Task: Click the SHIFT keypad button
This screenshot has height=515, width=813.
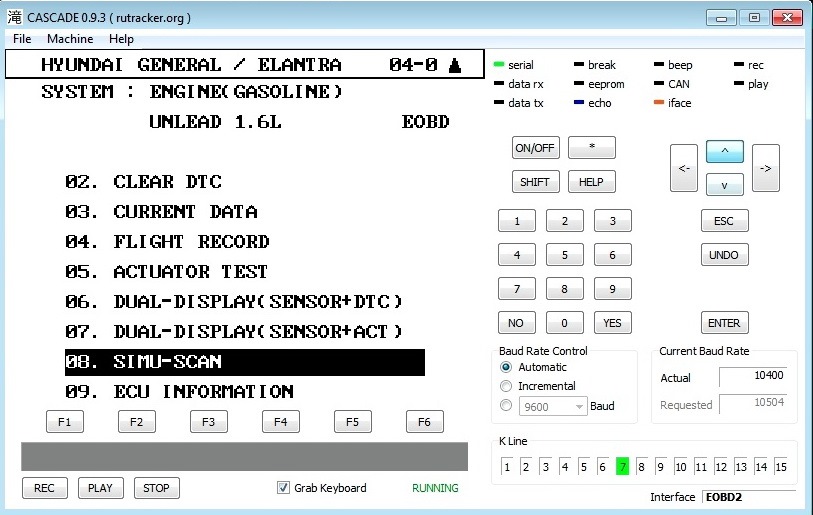Action: click(536, 182)
